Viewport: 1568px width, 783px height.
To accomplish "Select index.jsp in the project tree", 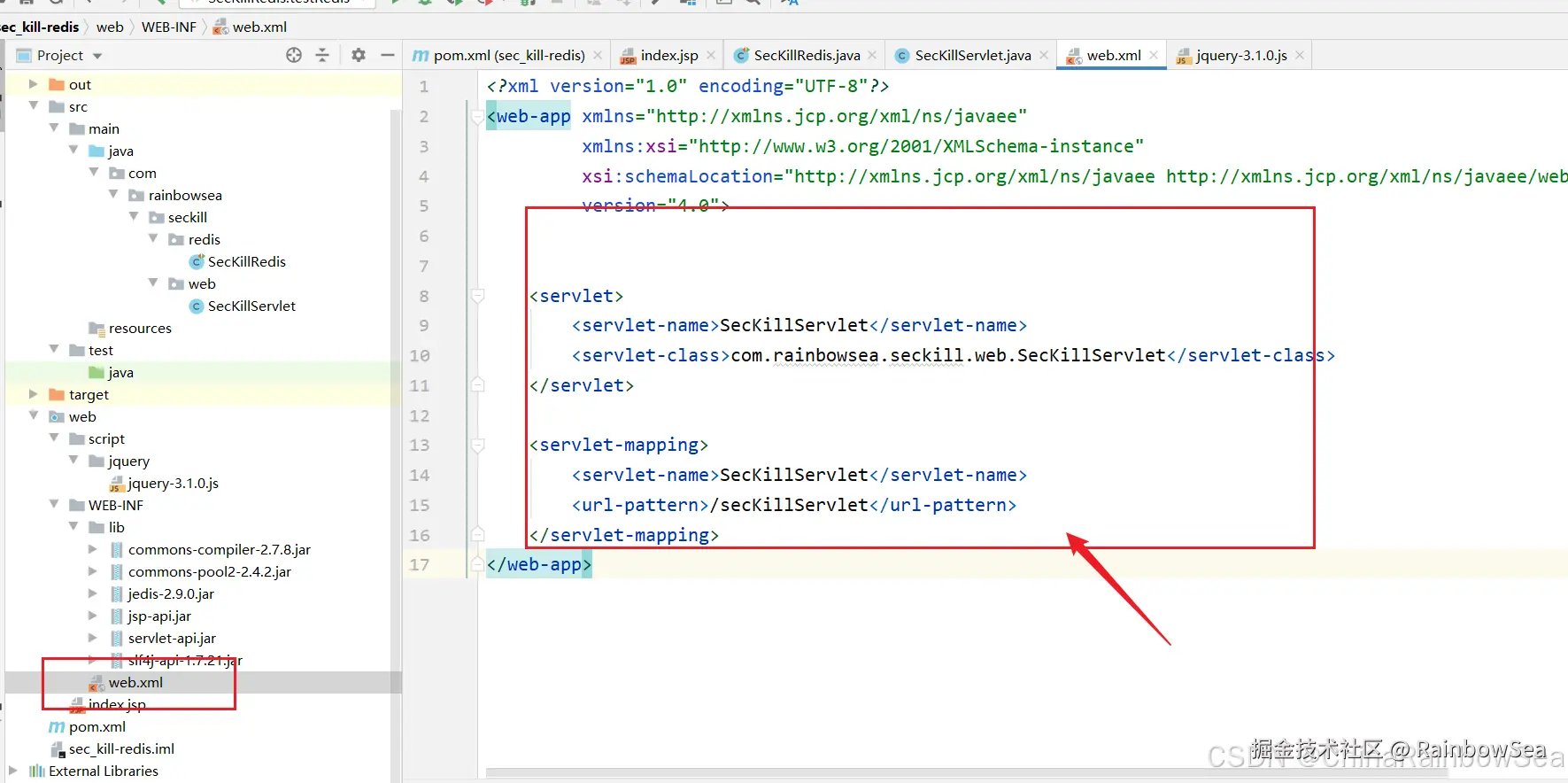I will tap(108, 704).
